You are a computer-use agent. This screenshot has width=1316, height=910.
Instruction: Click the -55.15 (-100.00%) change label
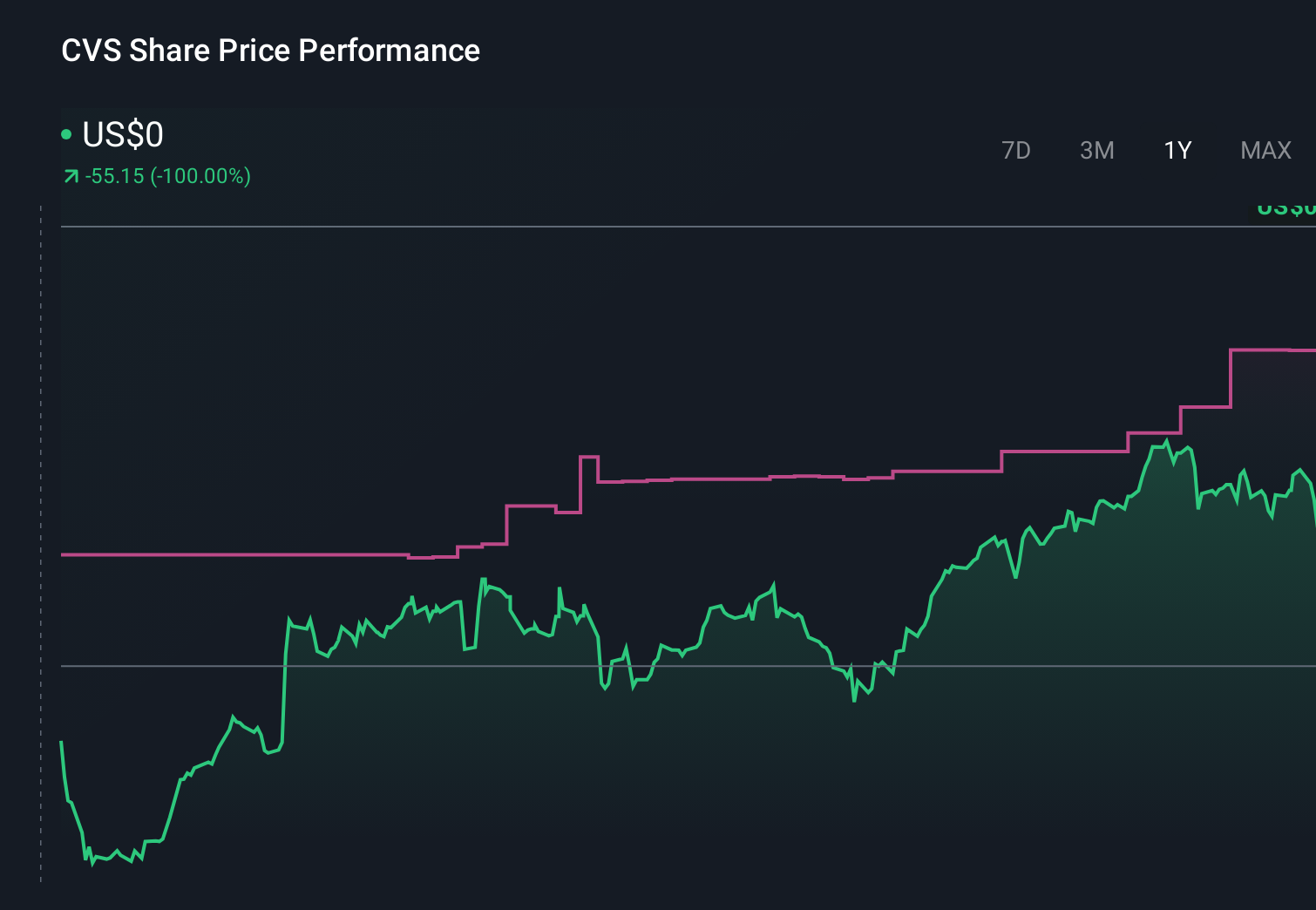(168, 175)
